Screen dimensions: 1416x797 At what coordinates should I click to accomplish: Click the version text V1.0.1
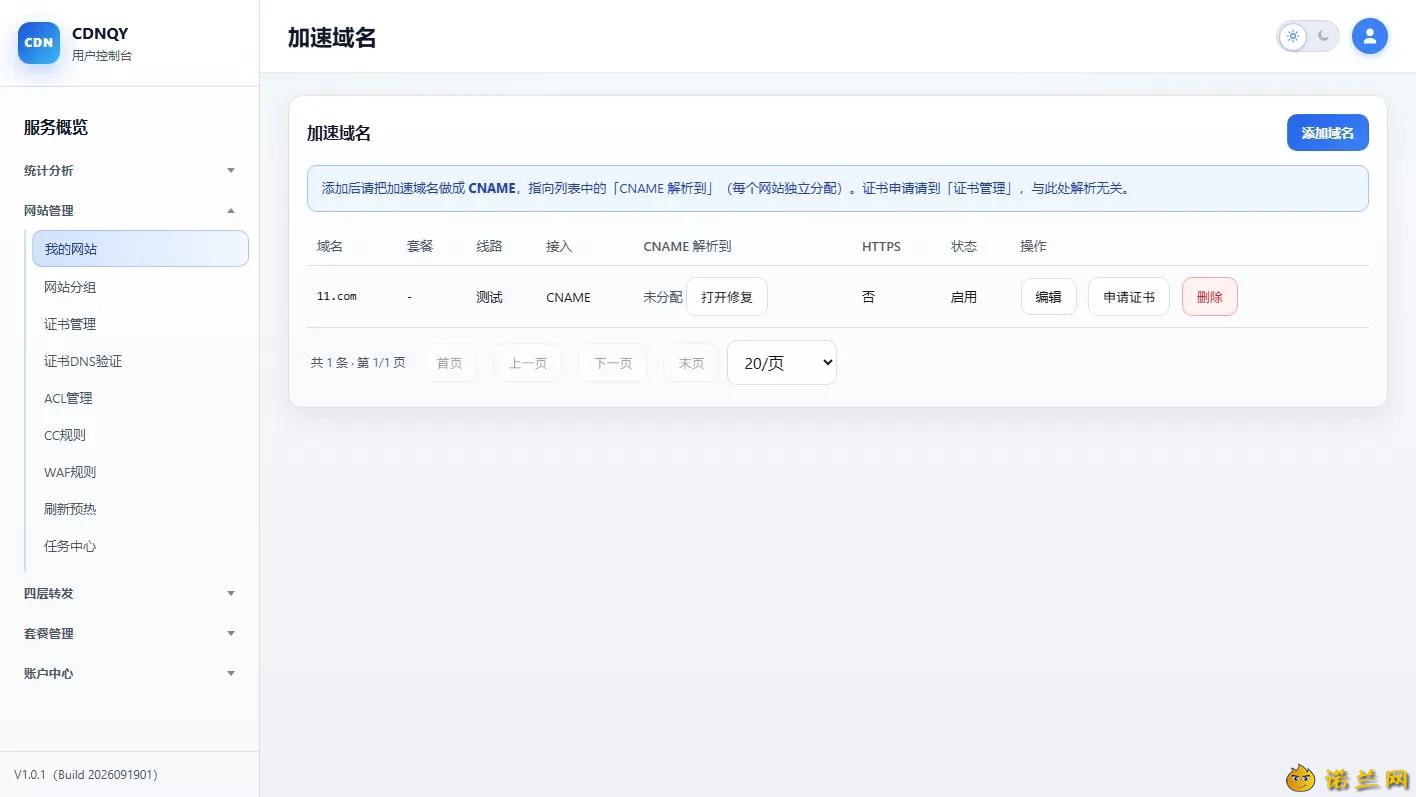point(86,775)
